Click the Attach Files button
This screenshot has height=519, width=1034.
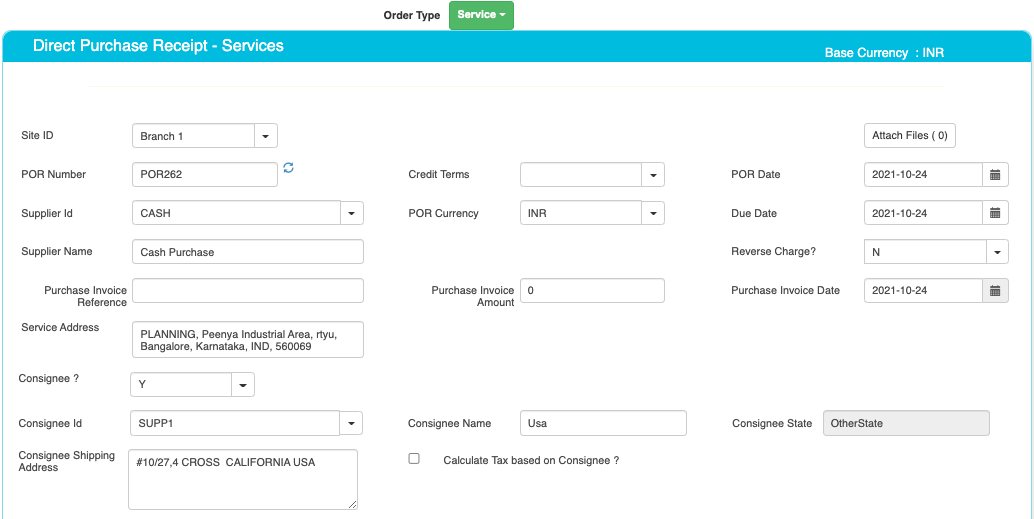point(909,136)
